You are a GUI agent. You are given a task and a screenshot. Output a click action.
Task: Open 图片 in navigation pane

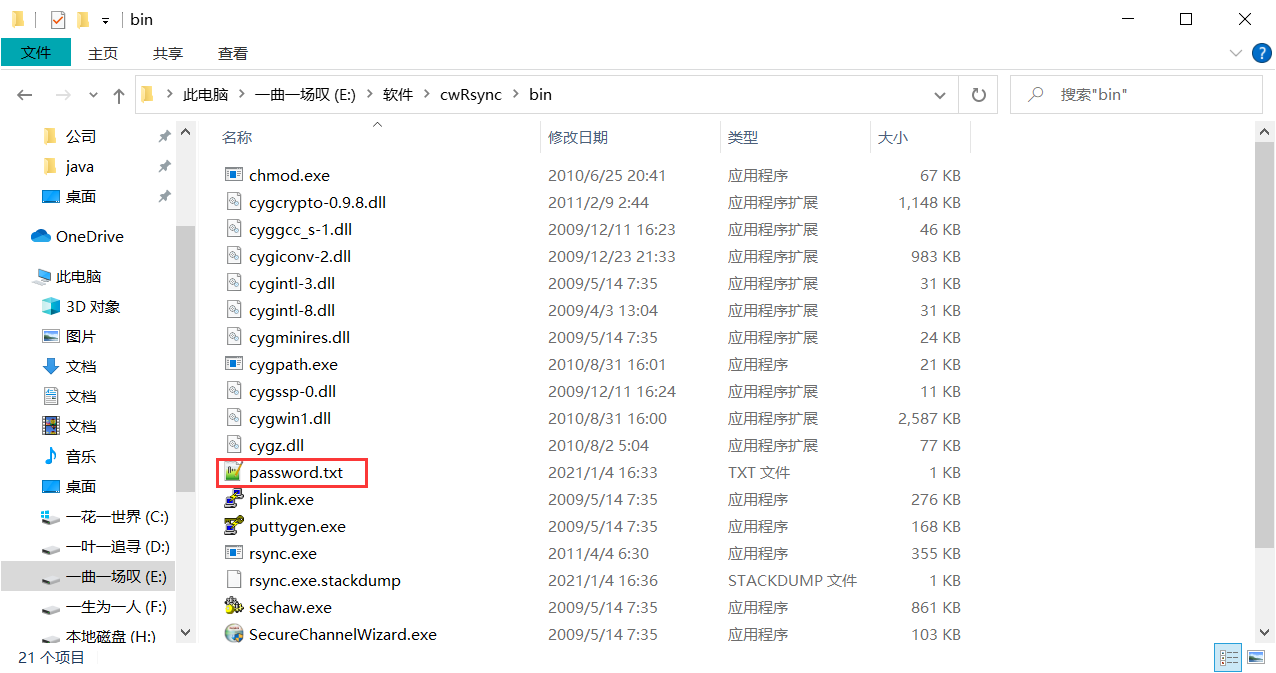[81, 337]
